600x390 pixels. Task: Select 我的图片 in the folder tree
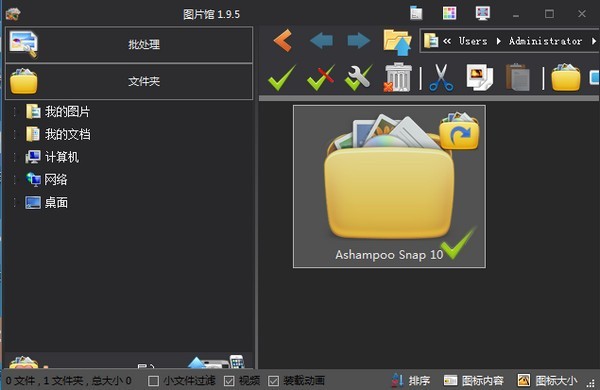pyautogui.click(x=67, y=112)
